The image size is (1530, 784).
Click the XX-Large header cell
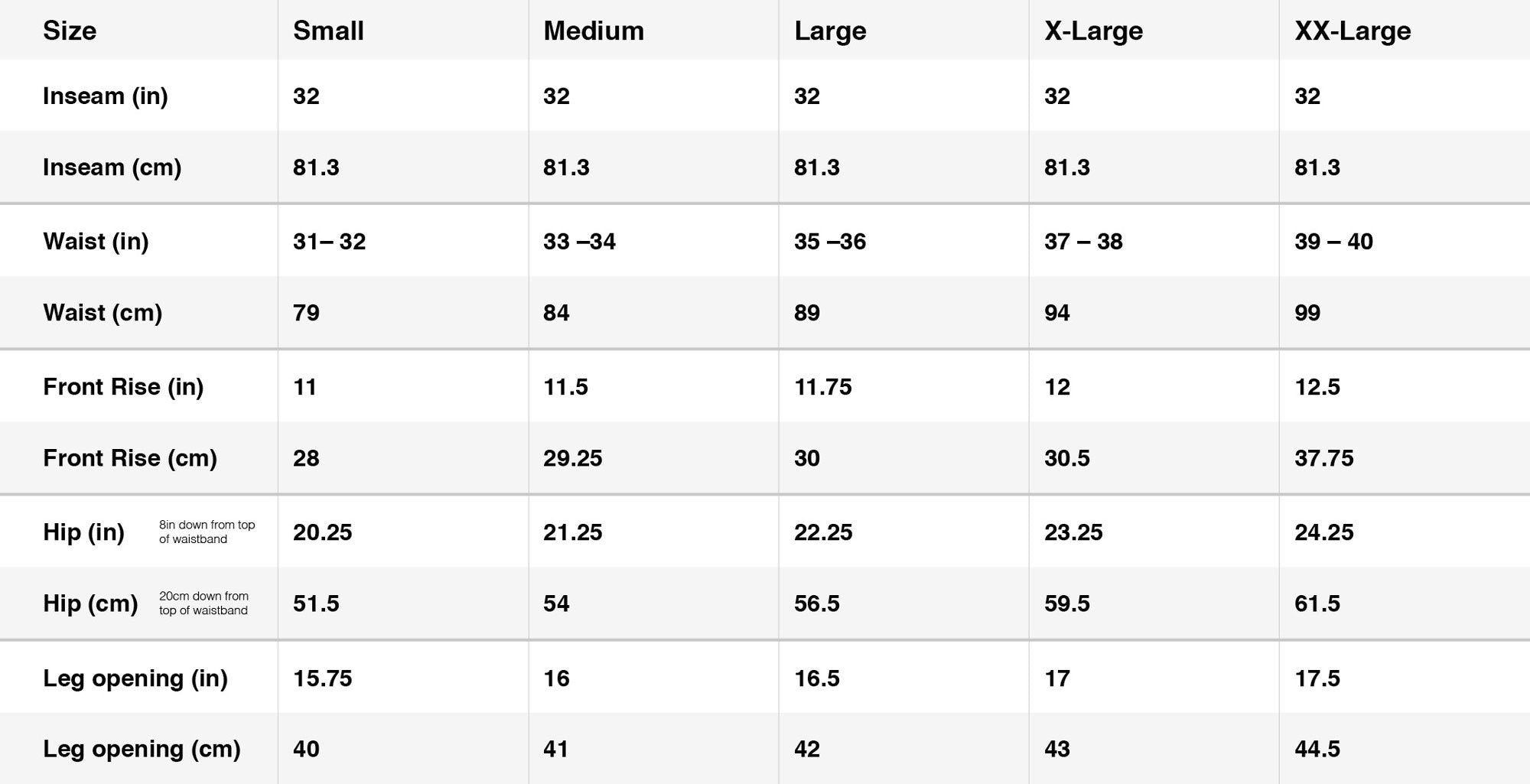coord(1353,31)
